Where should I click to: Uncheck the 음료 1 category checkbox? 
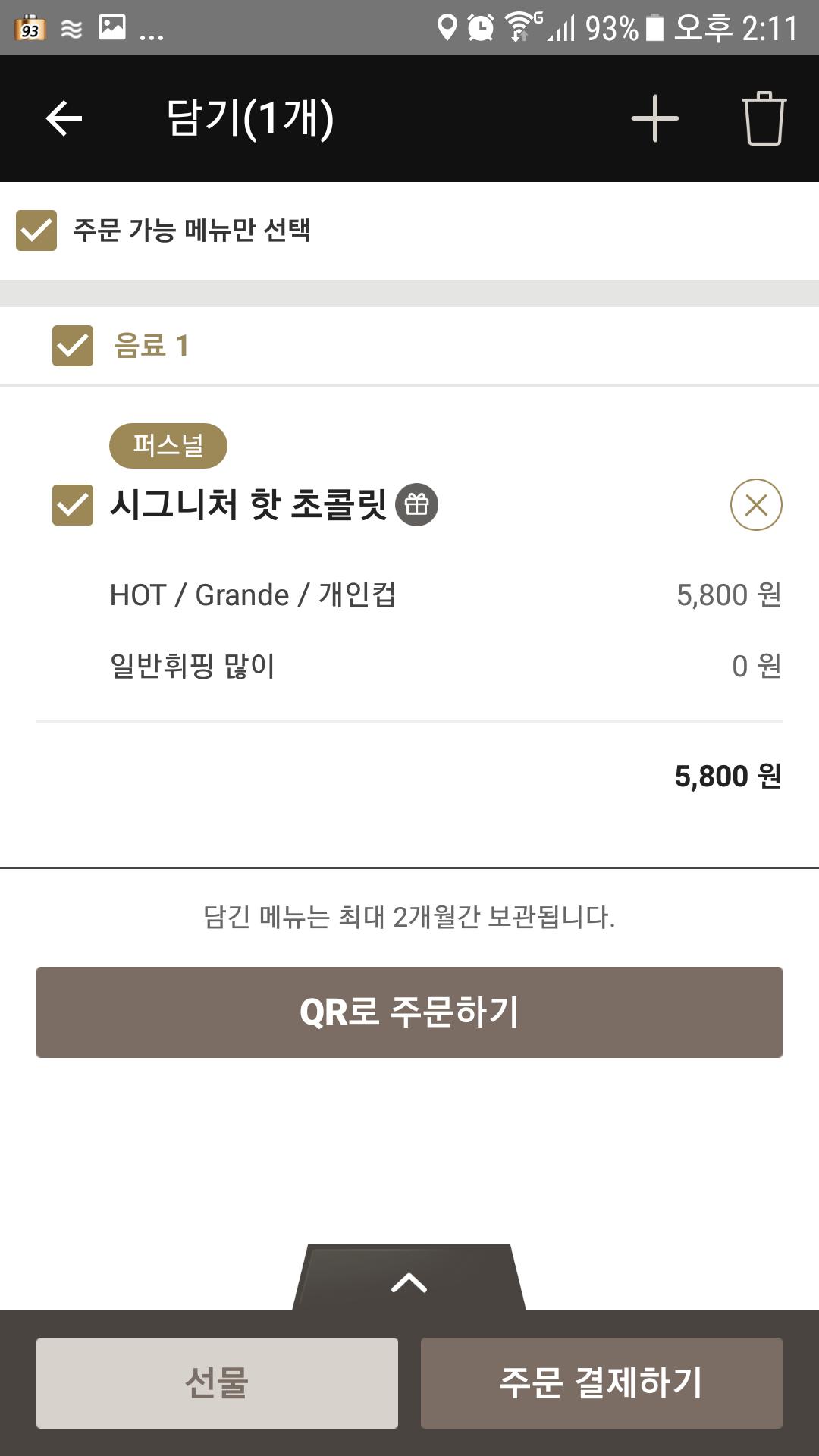click(x=73, y=346)
